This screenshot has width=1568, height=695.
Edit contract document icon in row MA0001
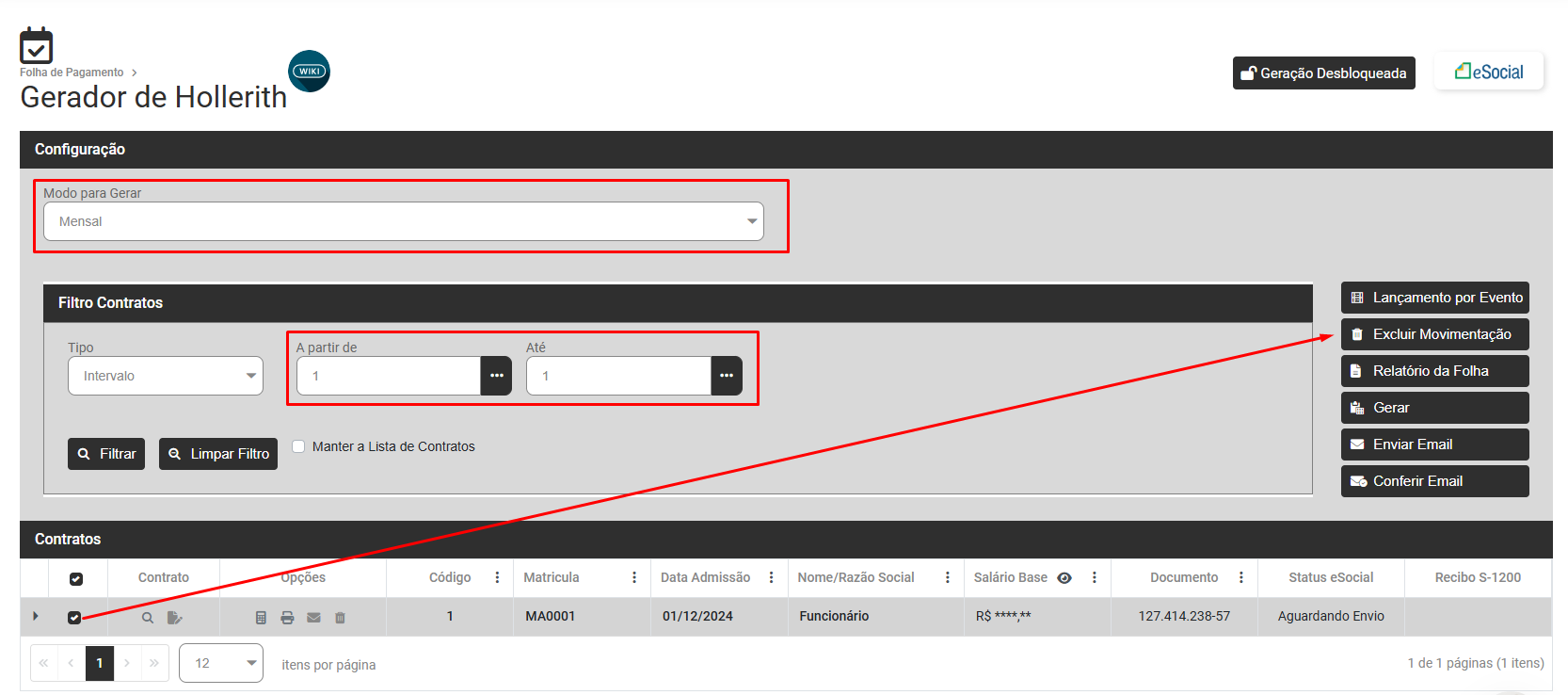pyautogui.click(x=174, y=618)
